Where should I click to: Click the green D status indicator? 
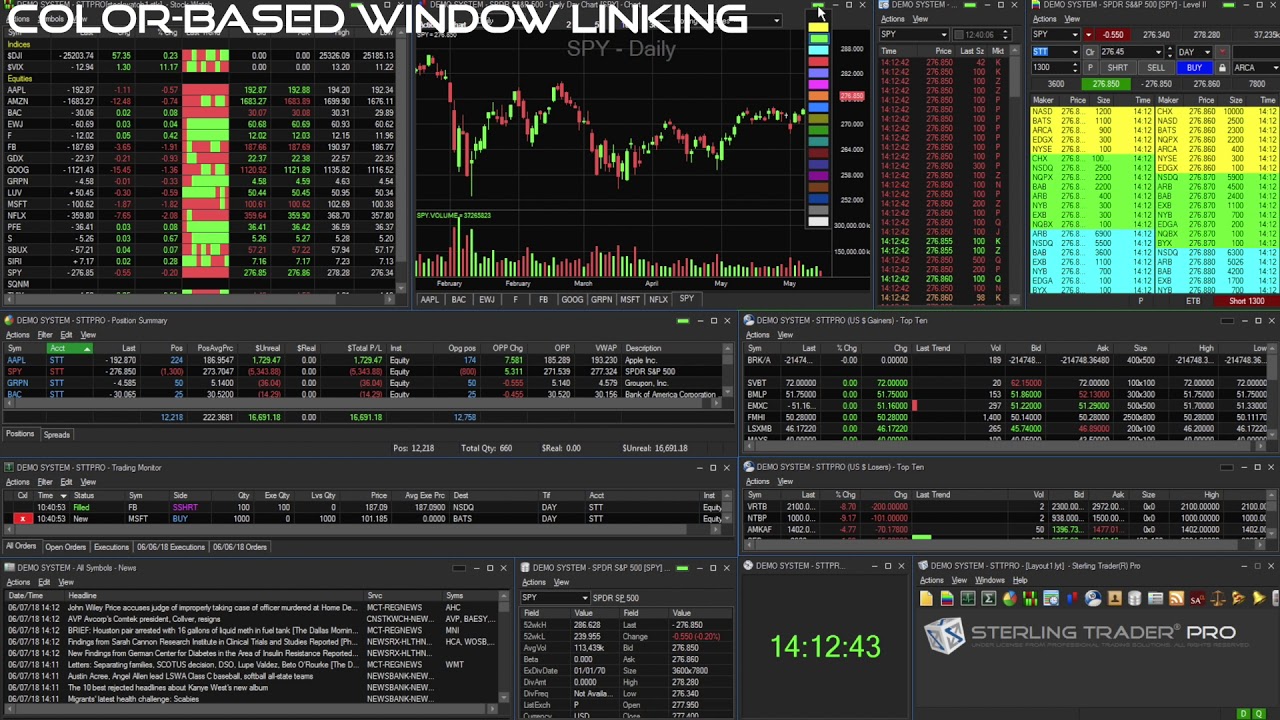pyautogui.click(x=1243, y=713)
